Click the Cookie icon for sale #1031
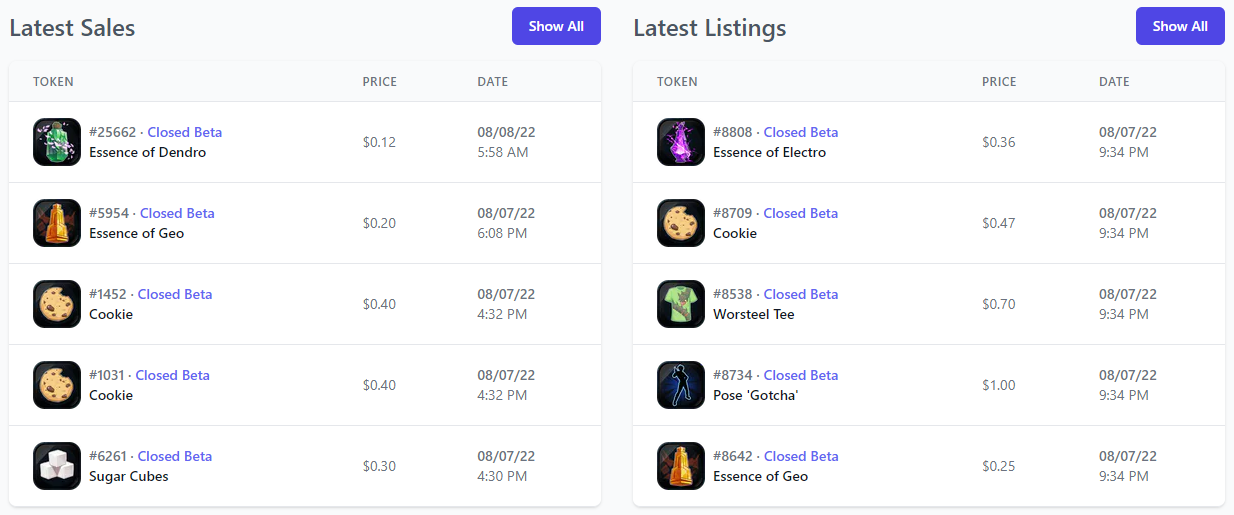This screenshot has width=1234, height=515. click(x=57, y=385)
